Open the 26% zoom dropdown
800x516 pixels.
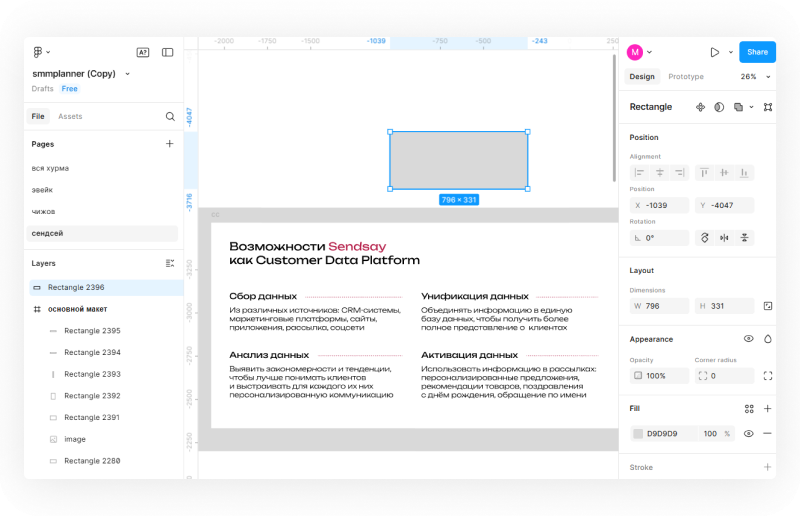(x=768, y=77)
